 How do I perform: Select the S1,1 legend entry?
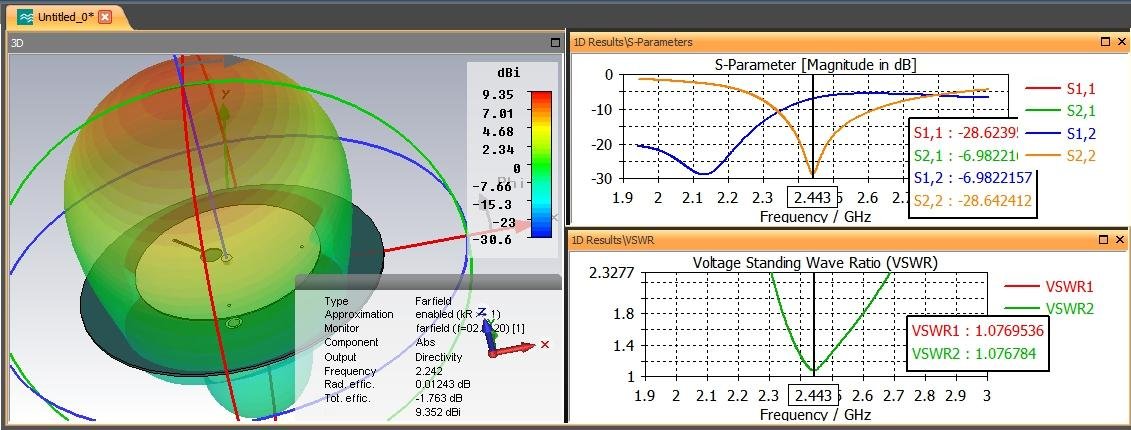point(1060,89)
